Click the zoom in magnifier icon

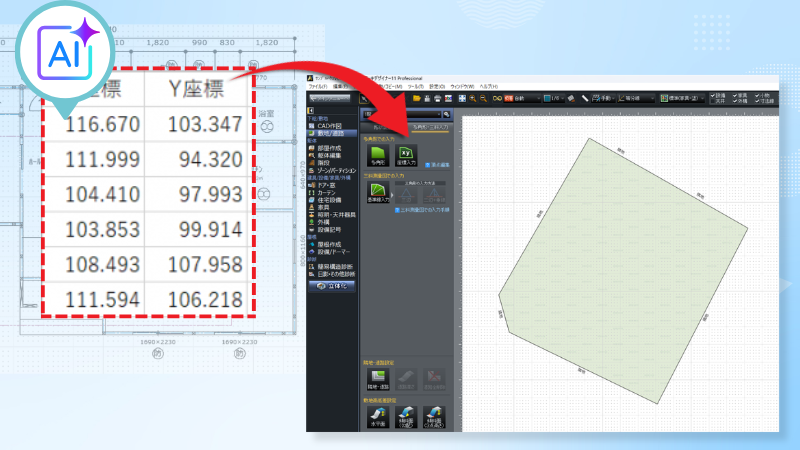tap(473, 98)
